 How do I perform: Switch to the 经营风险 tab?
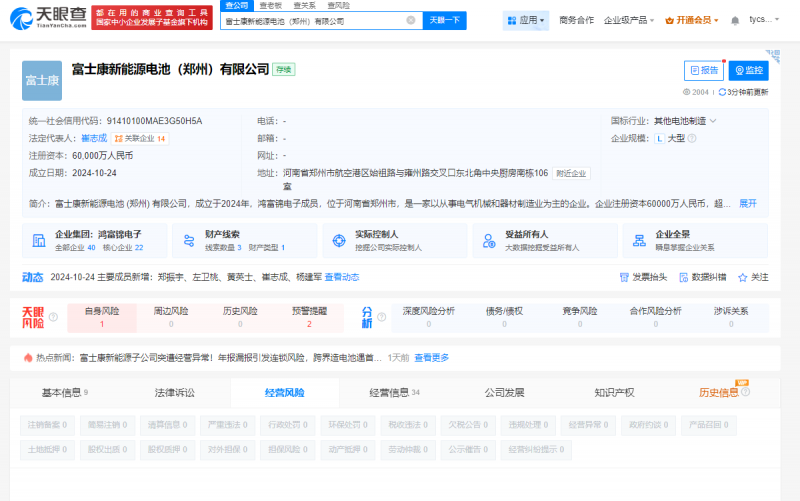(284, 392)
